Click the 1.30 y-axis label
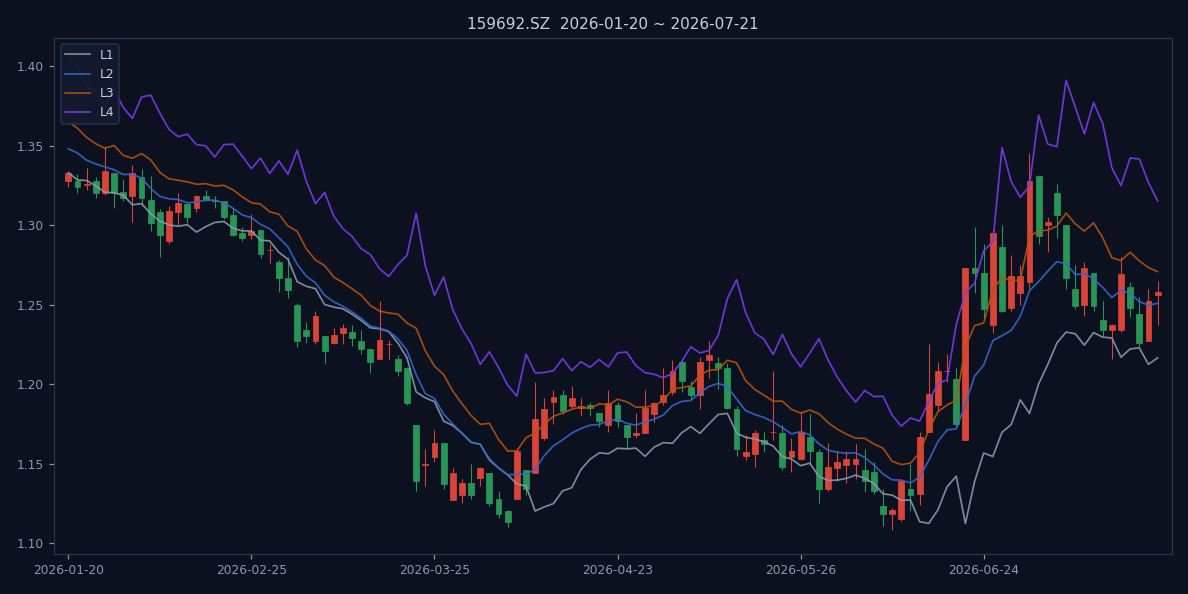This screenshot has height=594, width=1188. click(30, 226)
